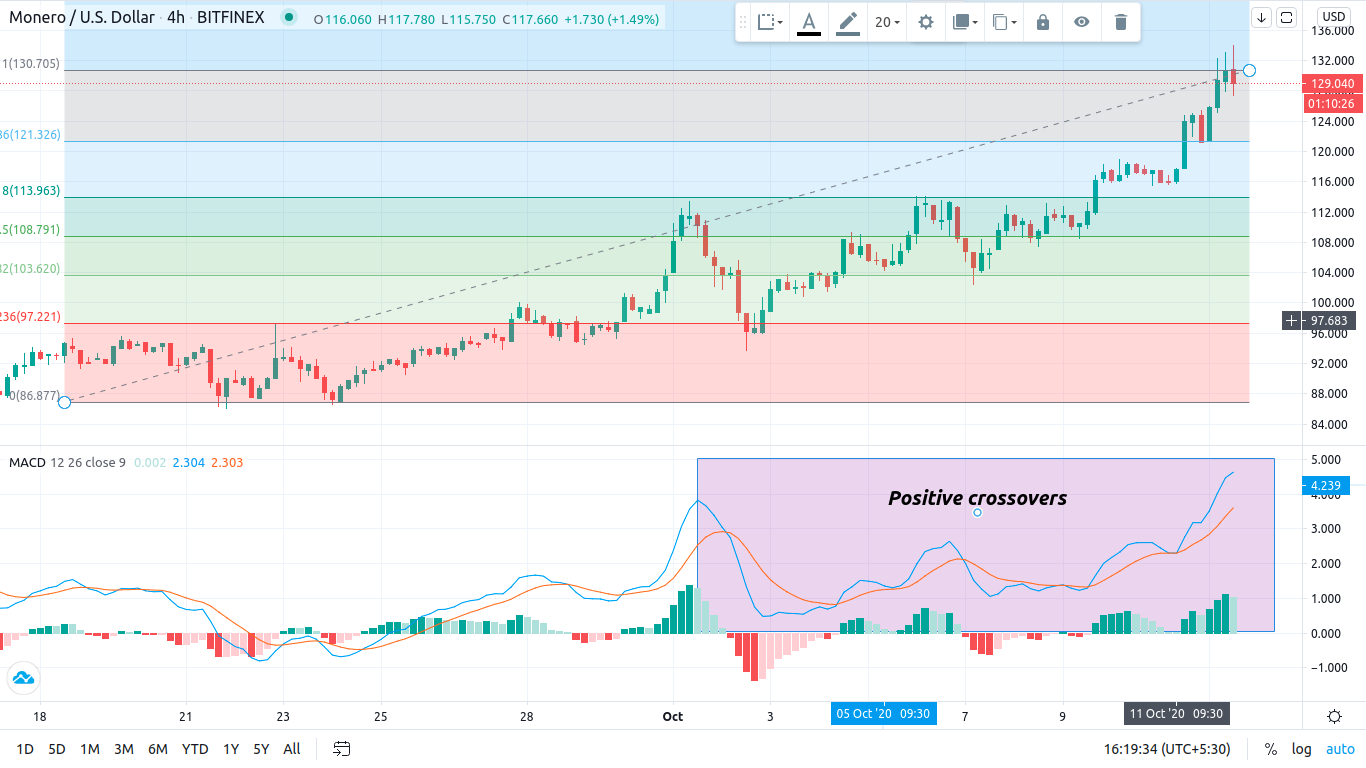The width and height of the screenshot is (1366, 768).
Task: Select the 5D time range
Action: (57, 749)
